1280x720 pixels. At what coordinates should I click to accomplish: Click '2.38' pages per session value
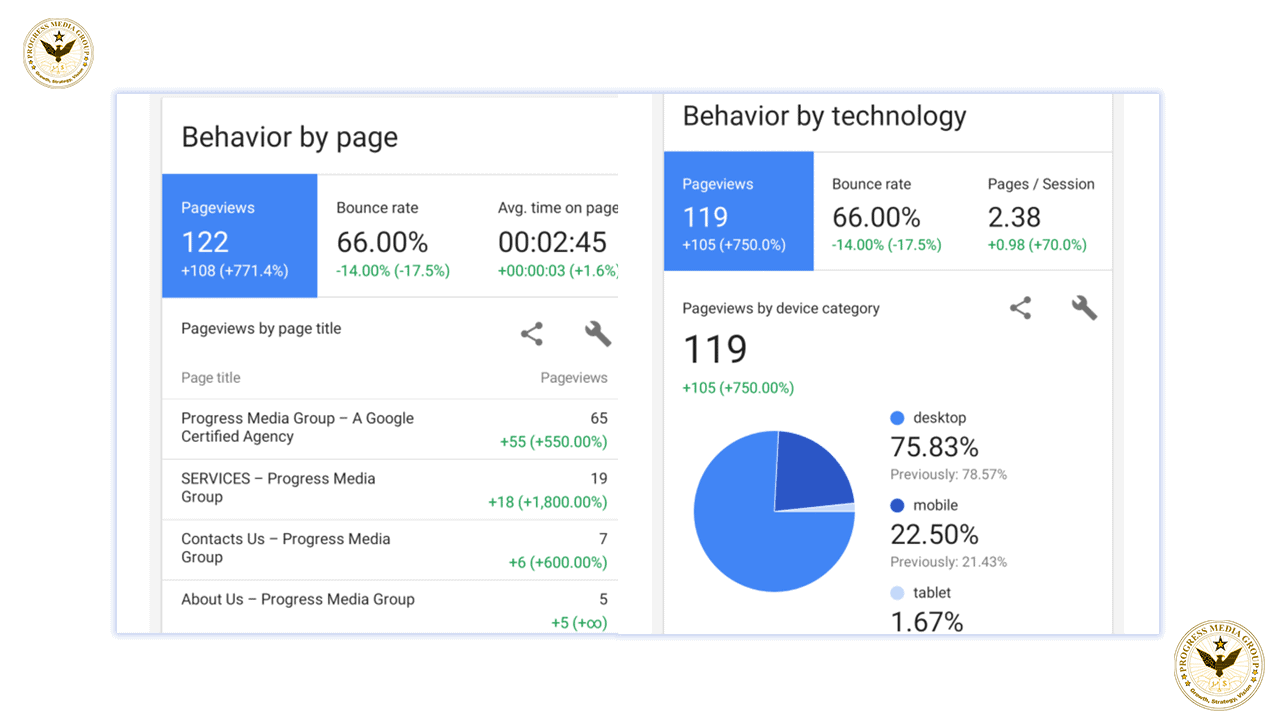click(1014, 218)
